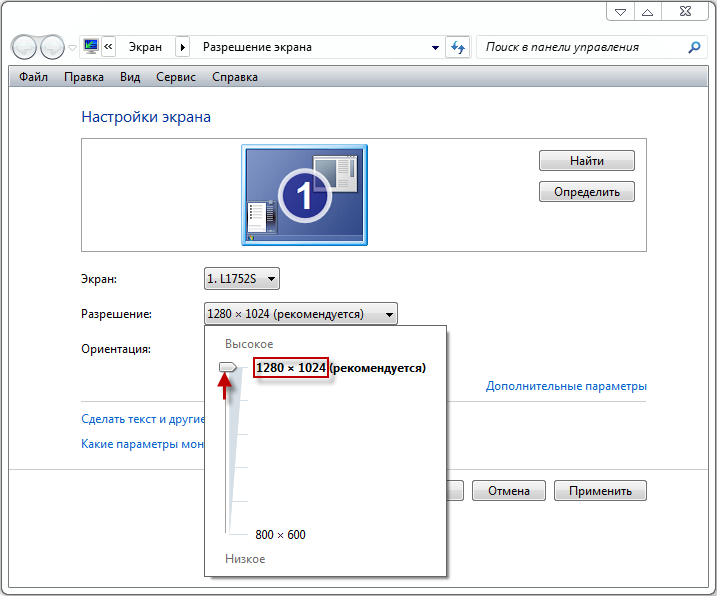The height and width of the screenshot is (596, 717).
Task: Click the double chevron breadcrumb button
Action: [108, 47]
